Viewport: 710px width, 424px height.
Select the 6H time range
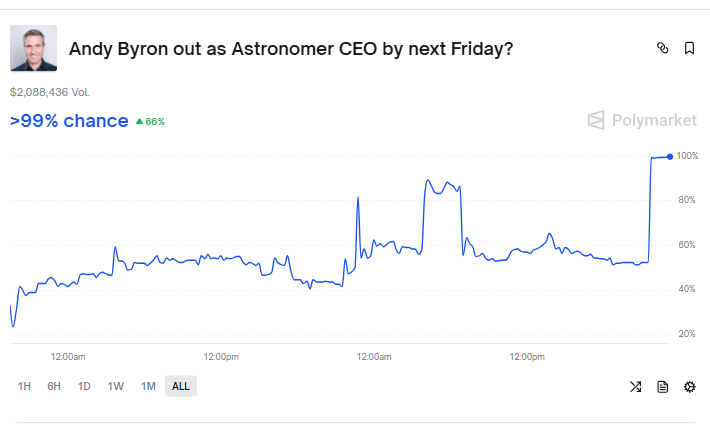tap(54, 386)
